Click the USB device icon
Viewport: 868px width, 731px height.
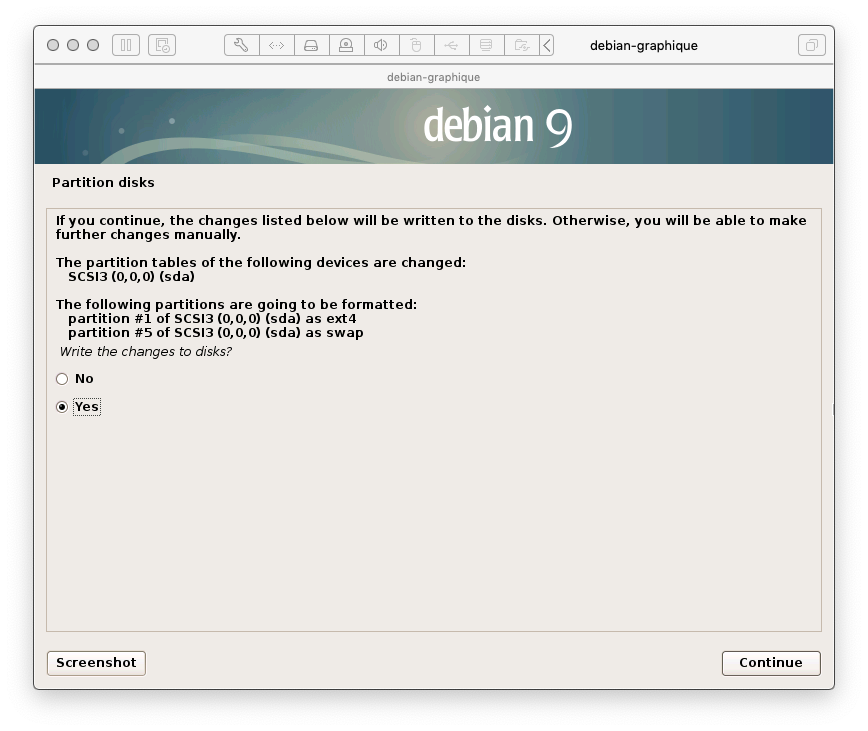[x=451, y=45]
